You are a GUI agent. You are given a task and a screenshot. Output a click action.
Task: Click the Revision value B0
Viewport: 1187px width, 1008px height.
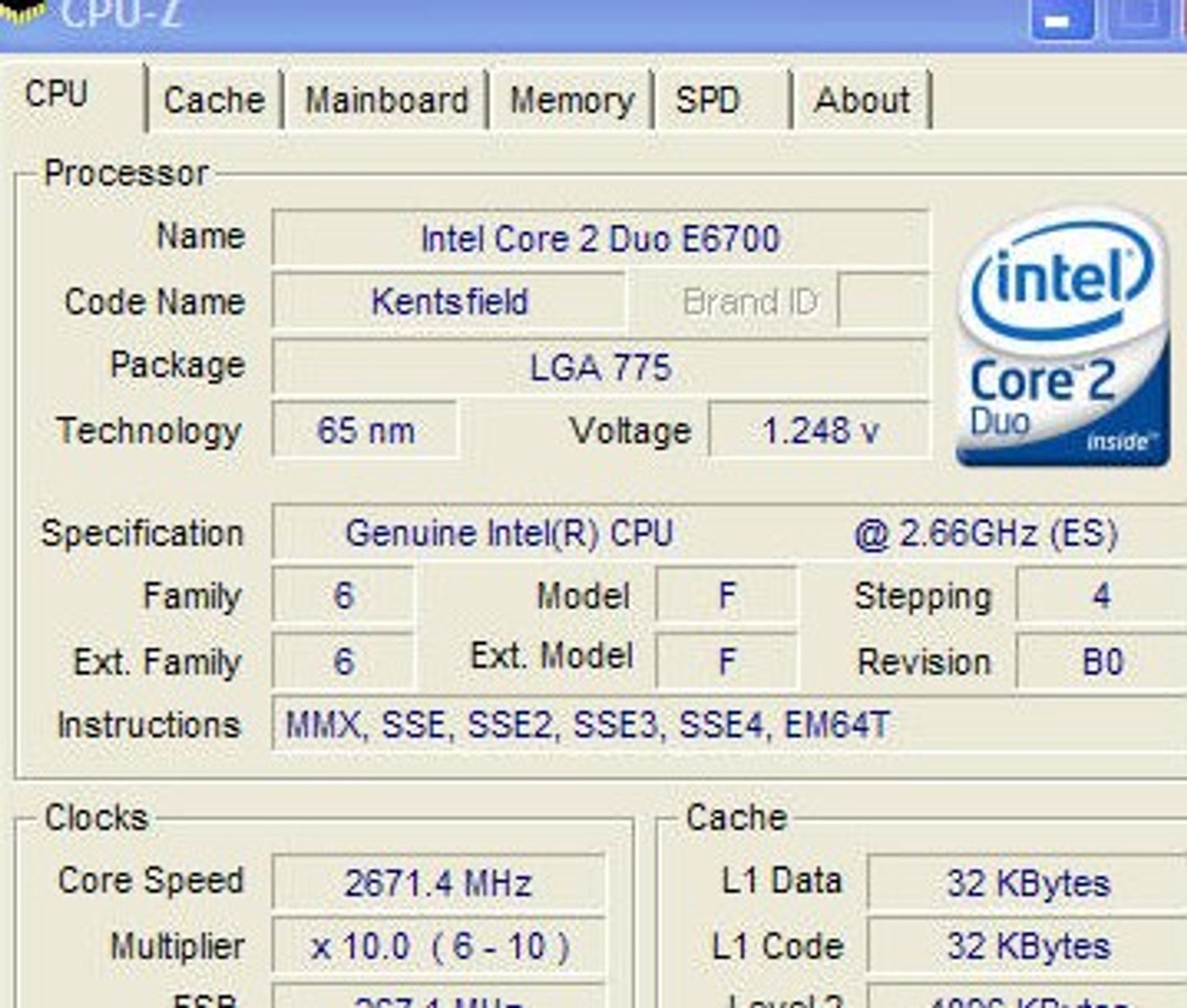pyautogui.click(x=1102, y=660)
